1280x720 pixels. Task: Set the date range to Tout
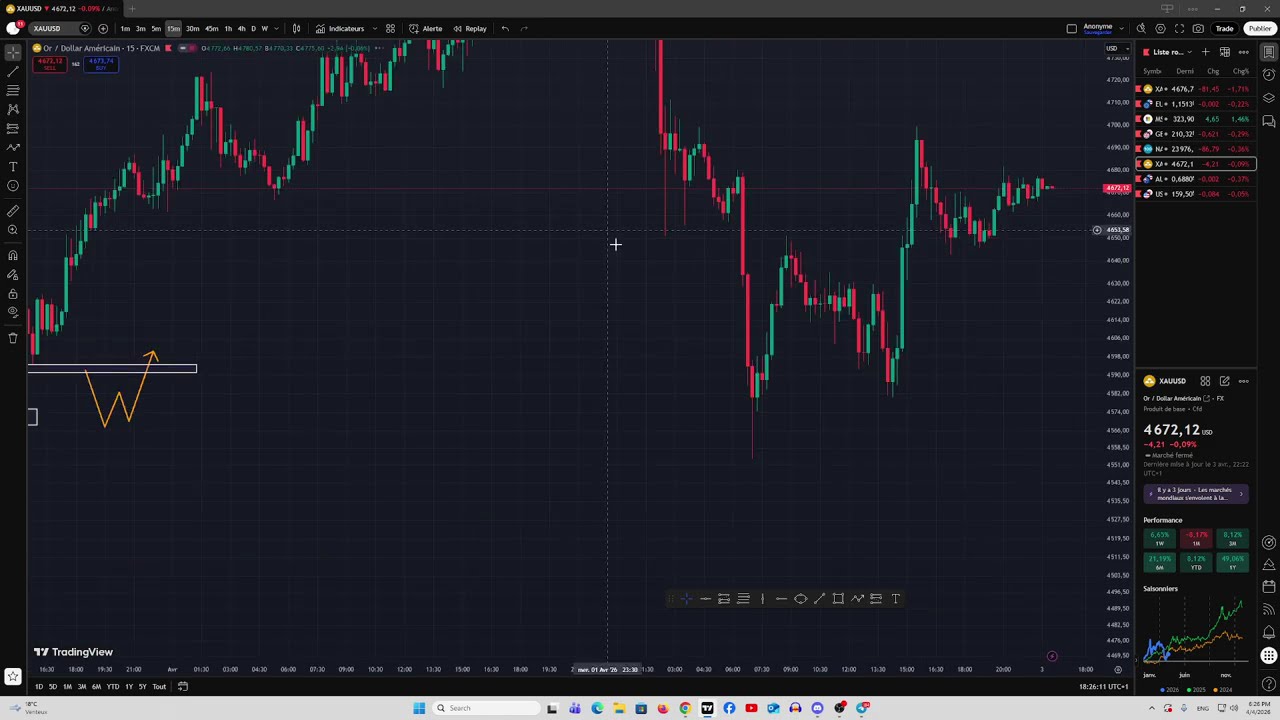[x=159, y=686]
